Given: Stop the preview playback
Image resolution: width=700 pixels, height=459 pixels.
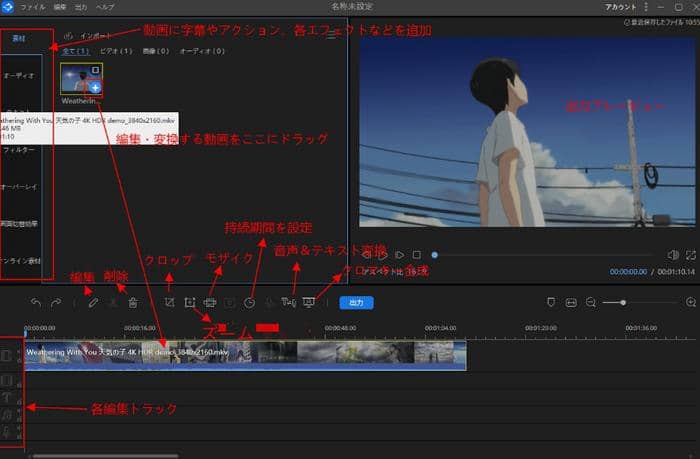Looking at the screenshot, I should pos(417,255).
